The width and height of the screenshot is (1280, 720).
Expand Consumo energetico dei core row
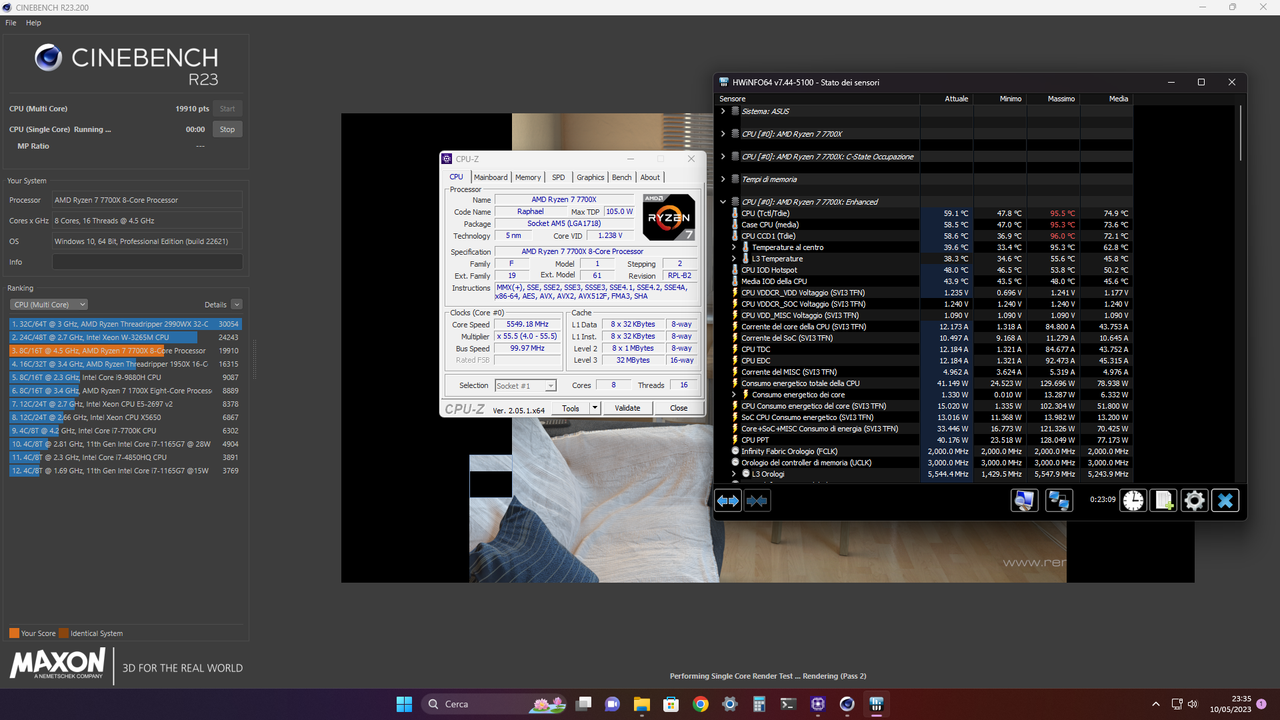tap(735, 395)
